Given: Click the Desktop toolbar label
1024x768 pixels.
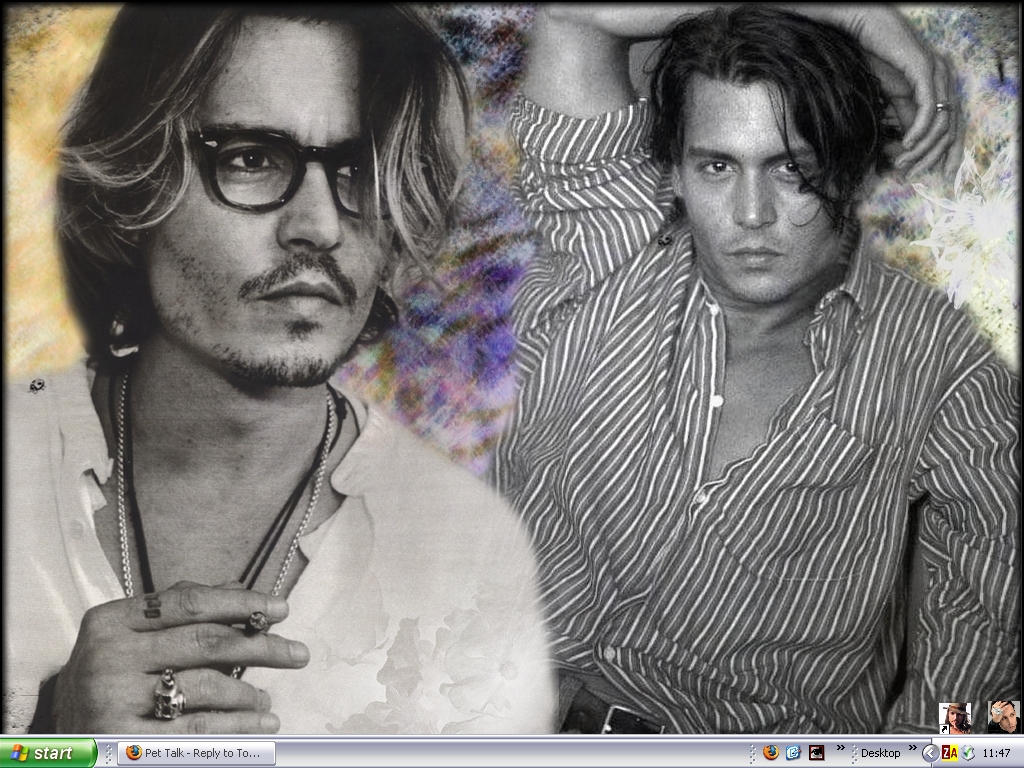Looking at the screenshot, I should [880, 753].
